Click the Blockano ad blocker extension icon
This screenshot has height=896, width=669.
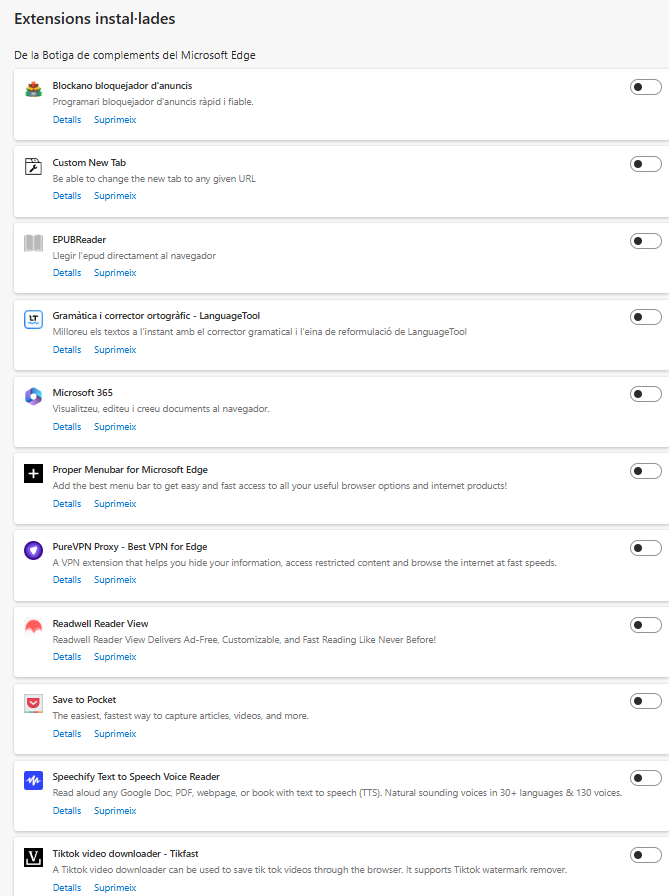[34, 90]
